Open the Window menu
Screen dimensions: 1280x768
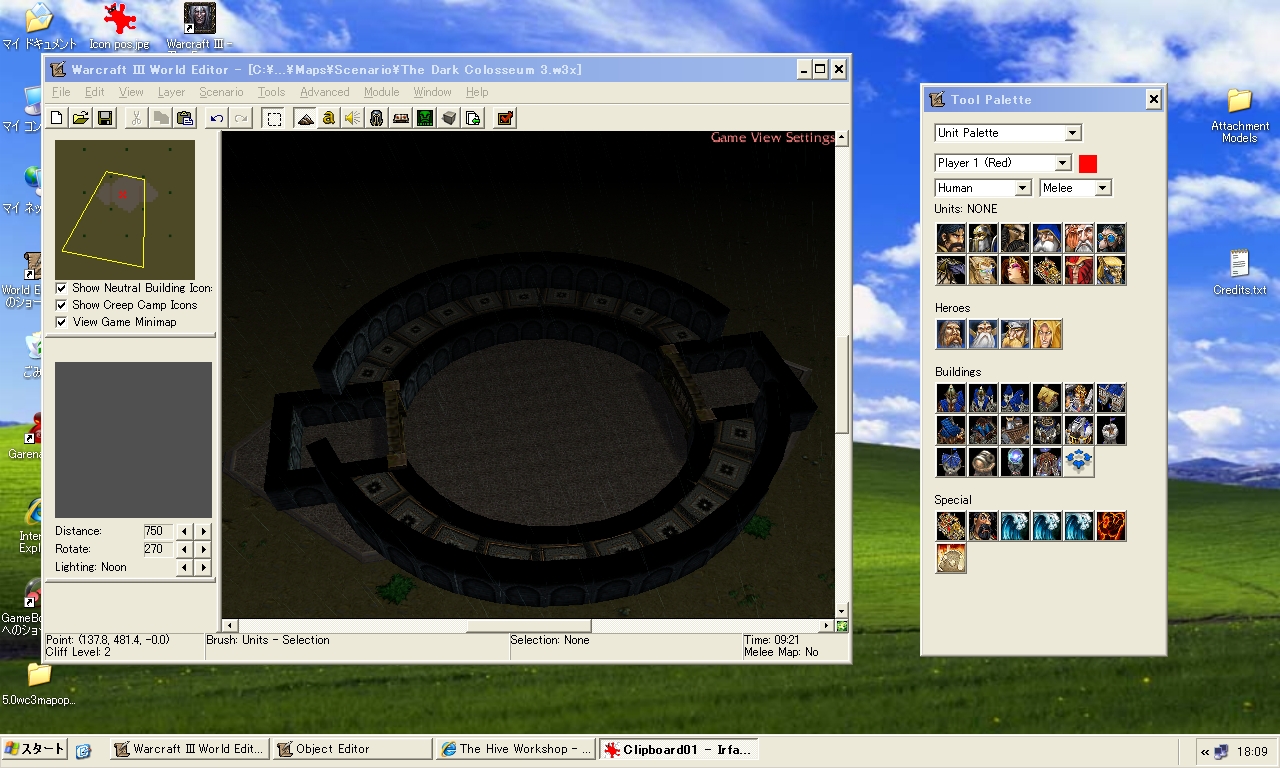click(433, 92)
